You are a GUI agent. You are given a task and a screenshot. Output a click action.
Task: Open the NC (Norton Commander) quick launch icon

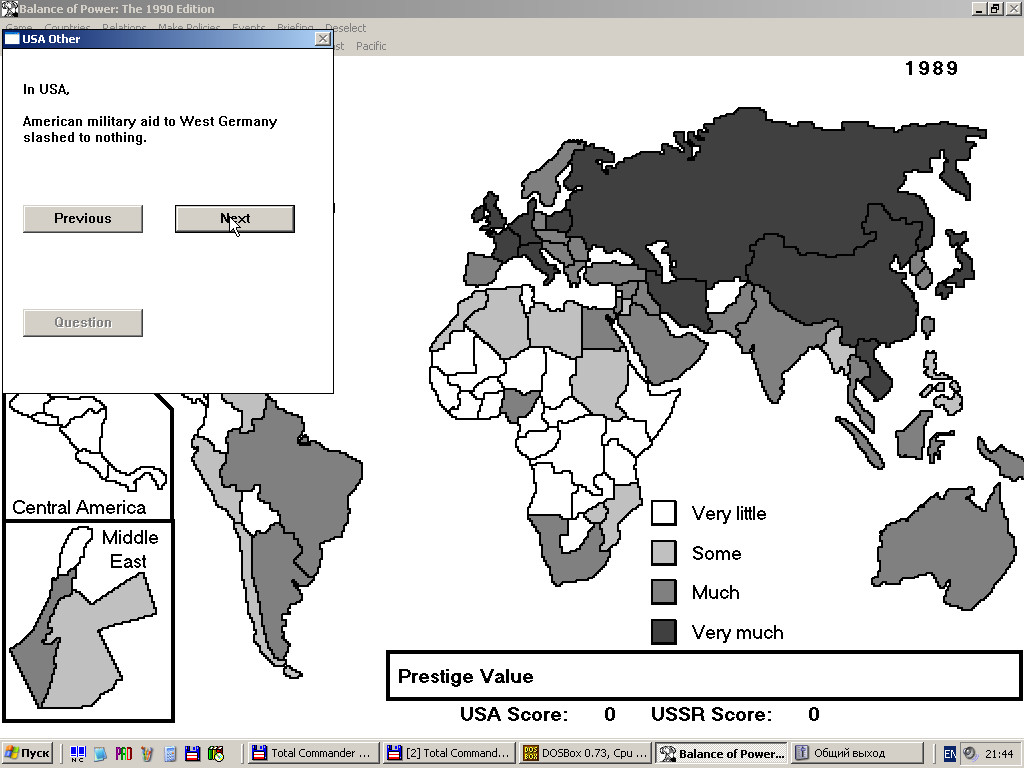tap(78, 753)
